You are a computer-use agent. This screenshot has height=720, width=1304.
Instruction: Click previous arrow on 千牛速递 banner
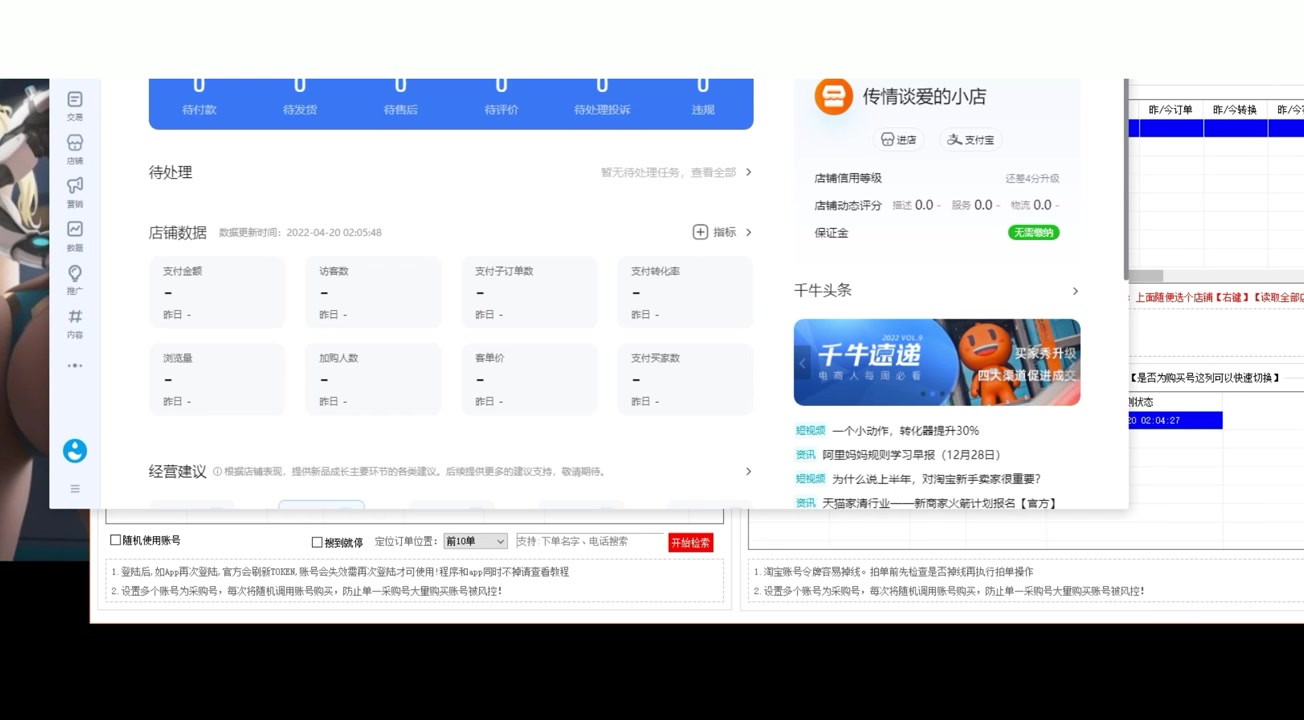pyautogui.click(x=803, y=363)
